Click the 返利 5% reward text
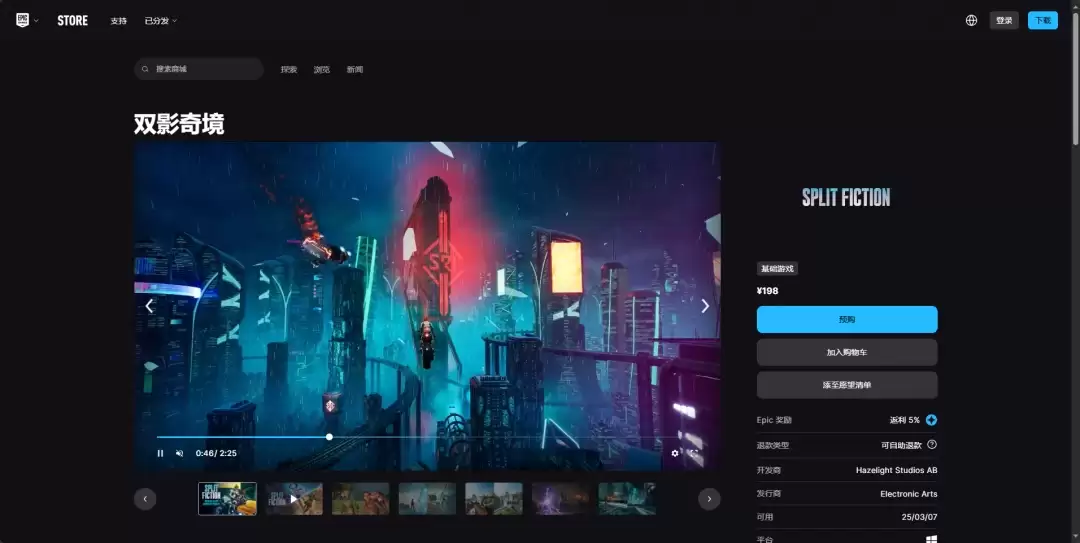 [904, 420]
